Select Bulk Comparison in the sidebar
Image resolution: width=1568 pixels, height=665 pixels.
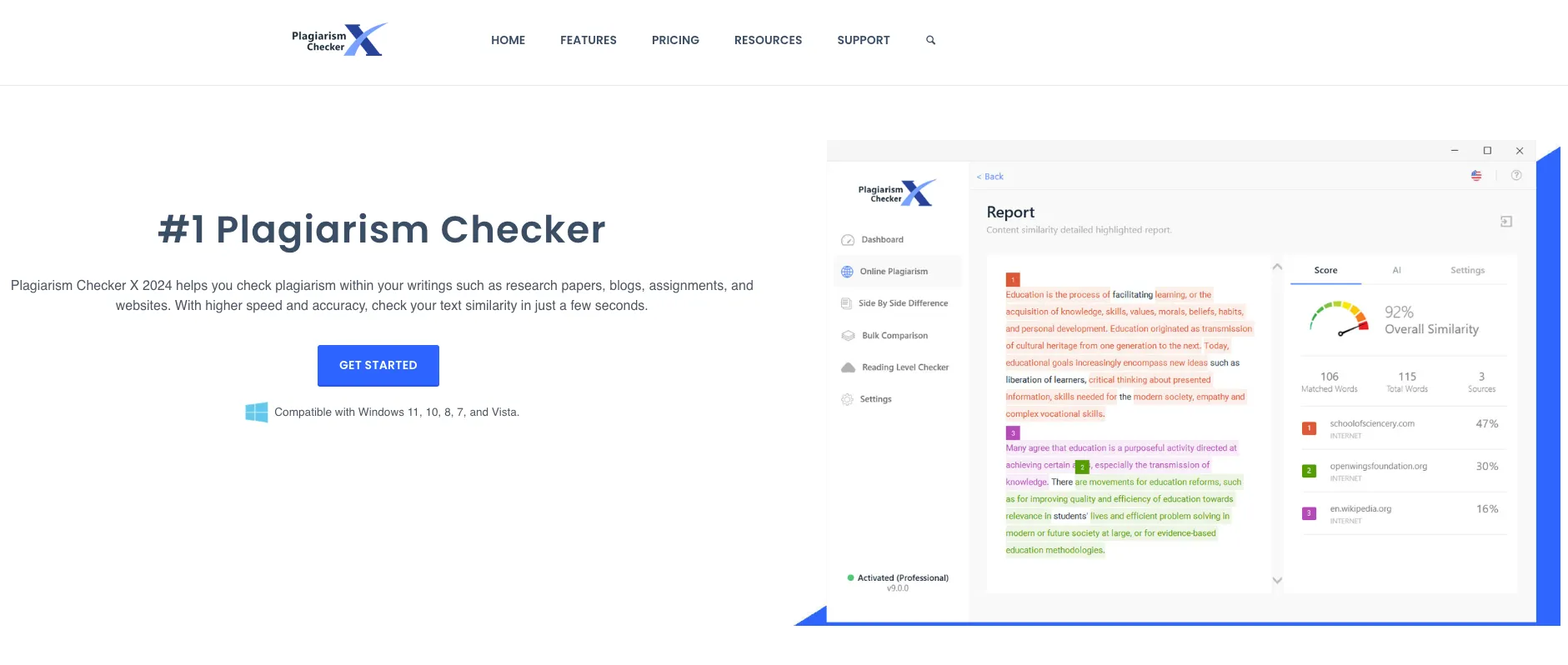pos(894,336)
